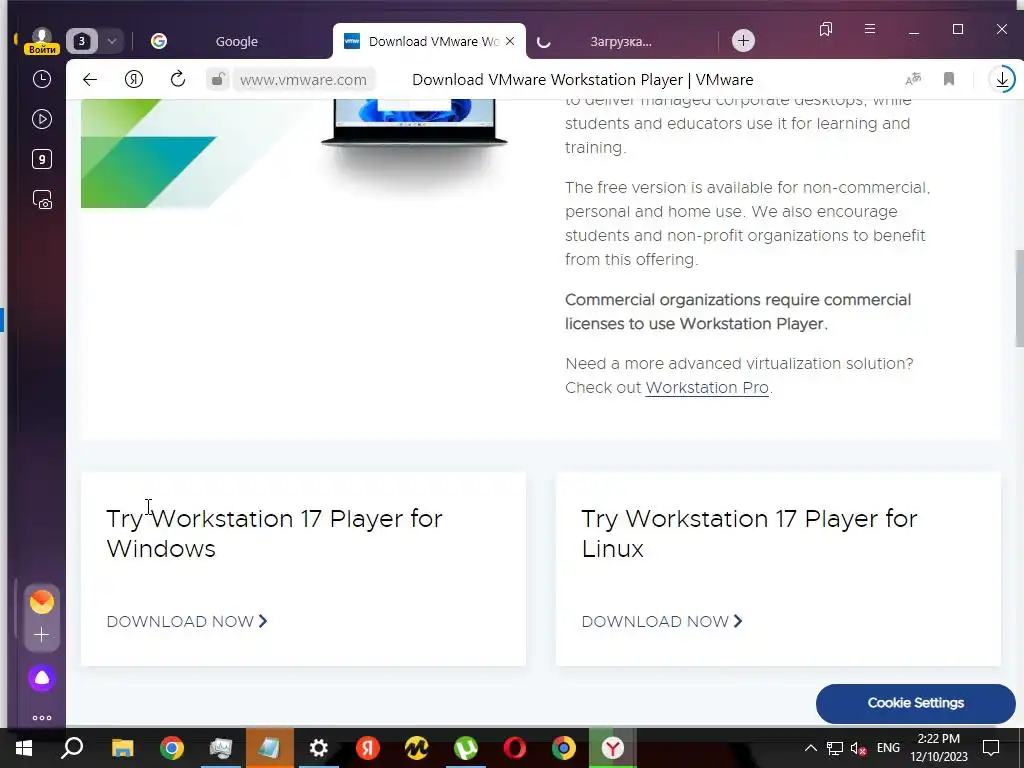Open Cookie Settings
The height and width of the screenshot is (768, 1024).
(x=916, y=703)
